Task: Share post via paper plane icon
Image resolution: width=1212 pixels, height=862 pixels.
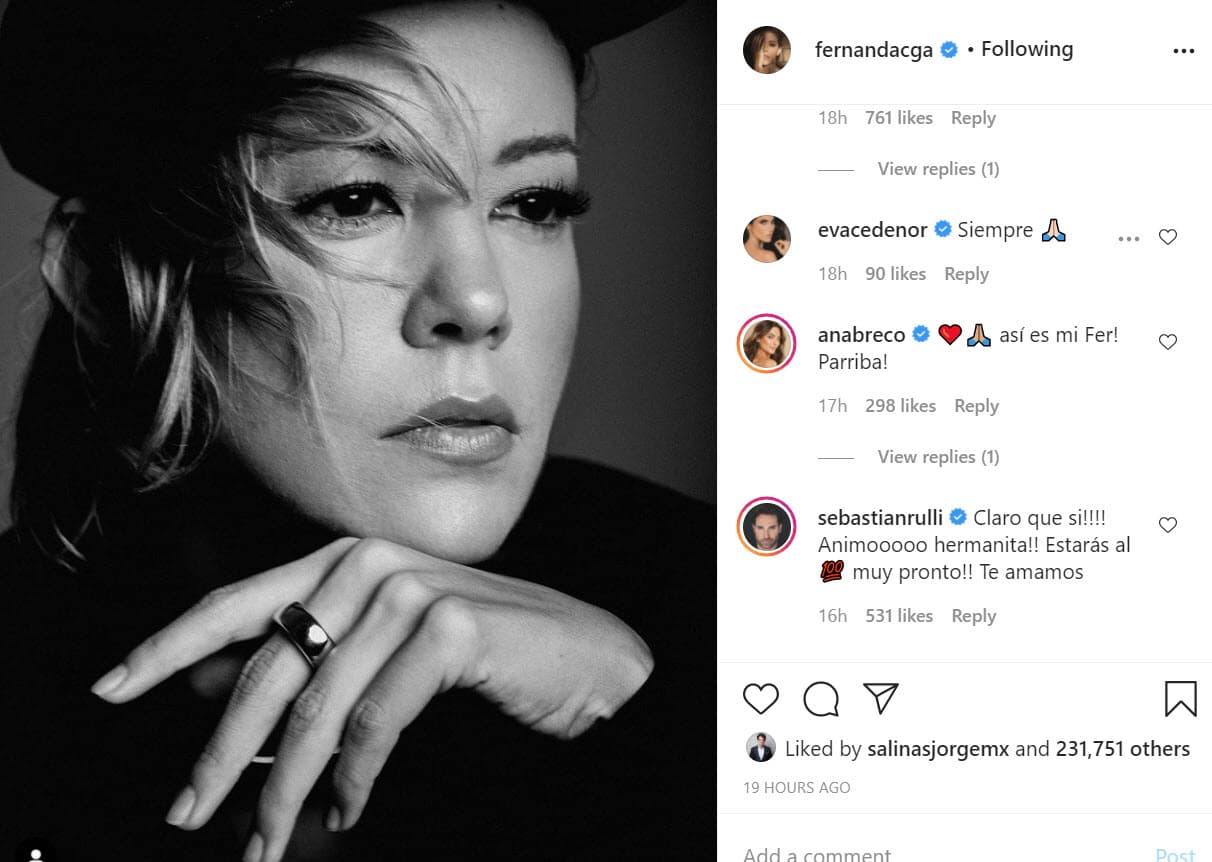Action: 880,698
